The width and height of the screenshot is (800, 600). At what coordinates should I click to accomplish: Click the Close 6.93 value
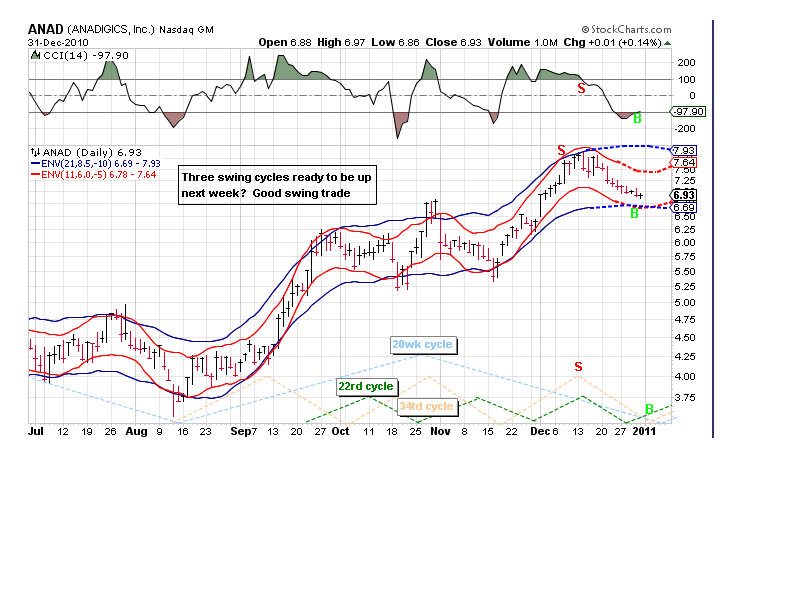[453, 42]
